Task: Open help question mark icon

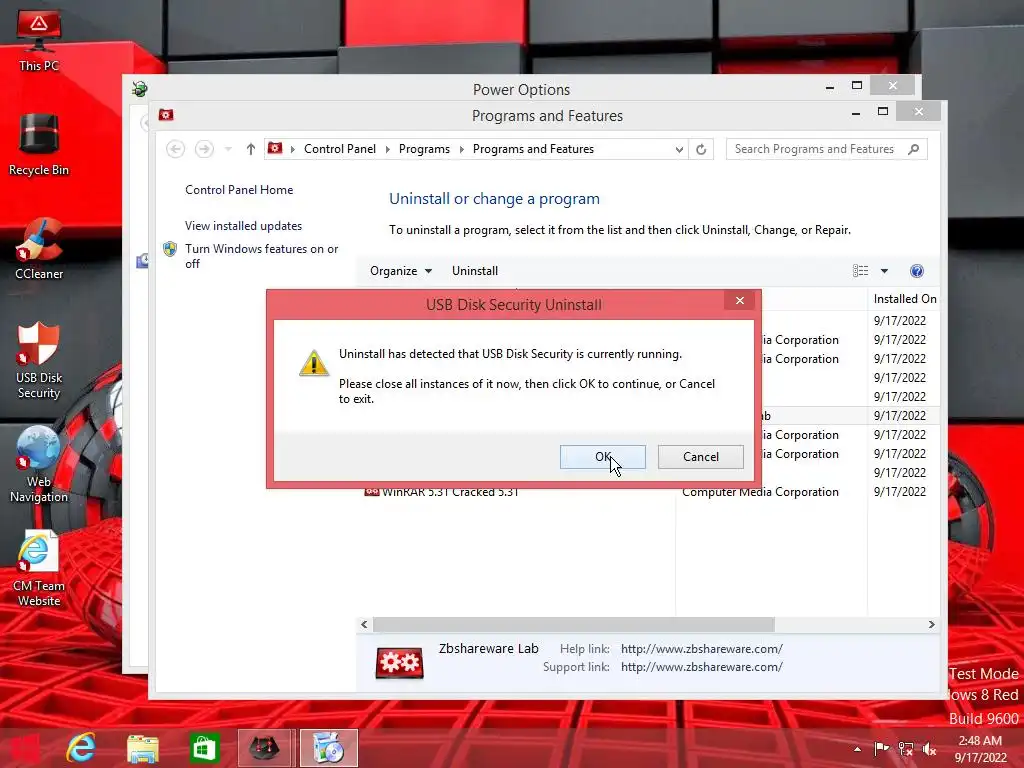Action: tap(916, 271)
